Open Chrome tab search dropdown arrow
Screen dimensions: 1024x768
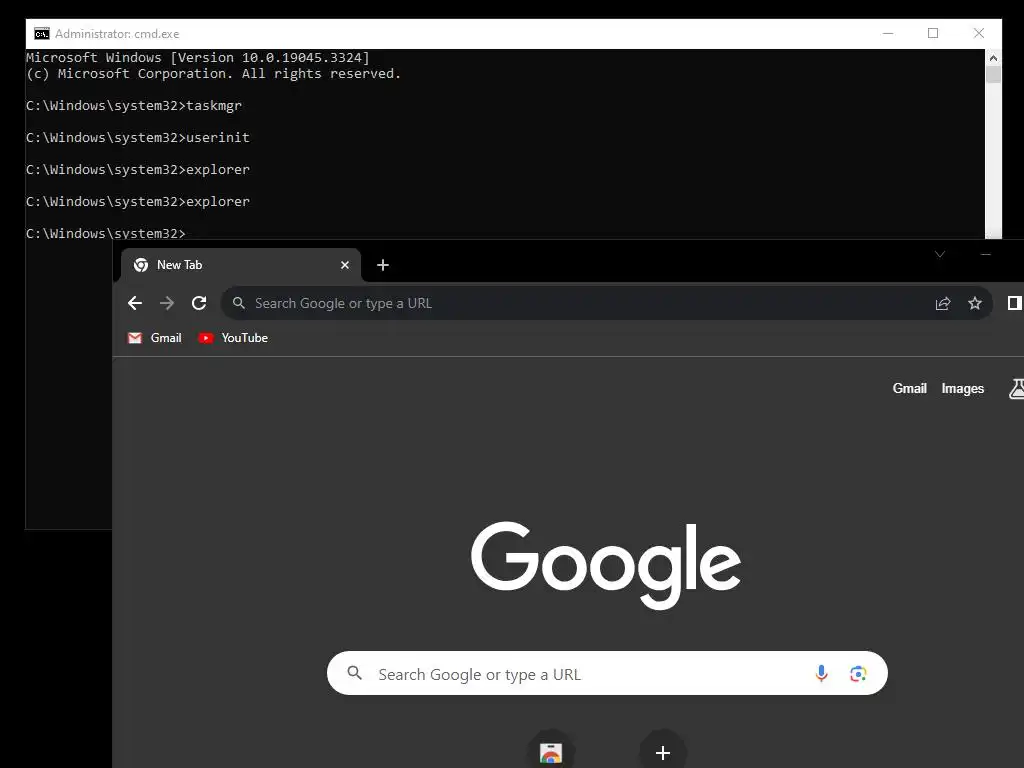point(940,255)
